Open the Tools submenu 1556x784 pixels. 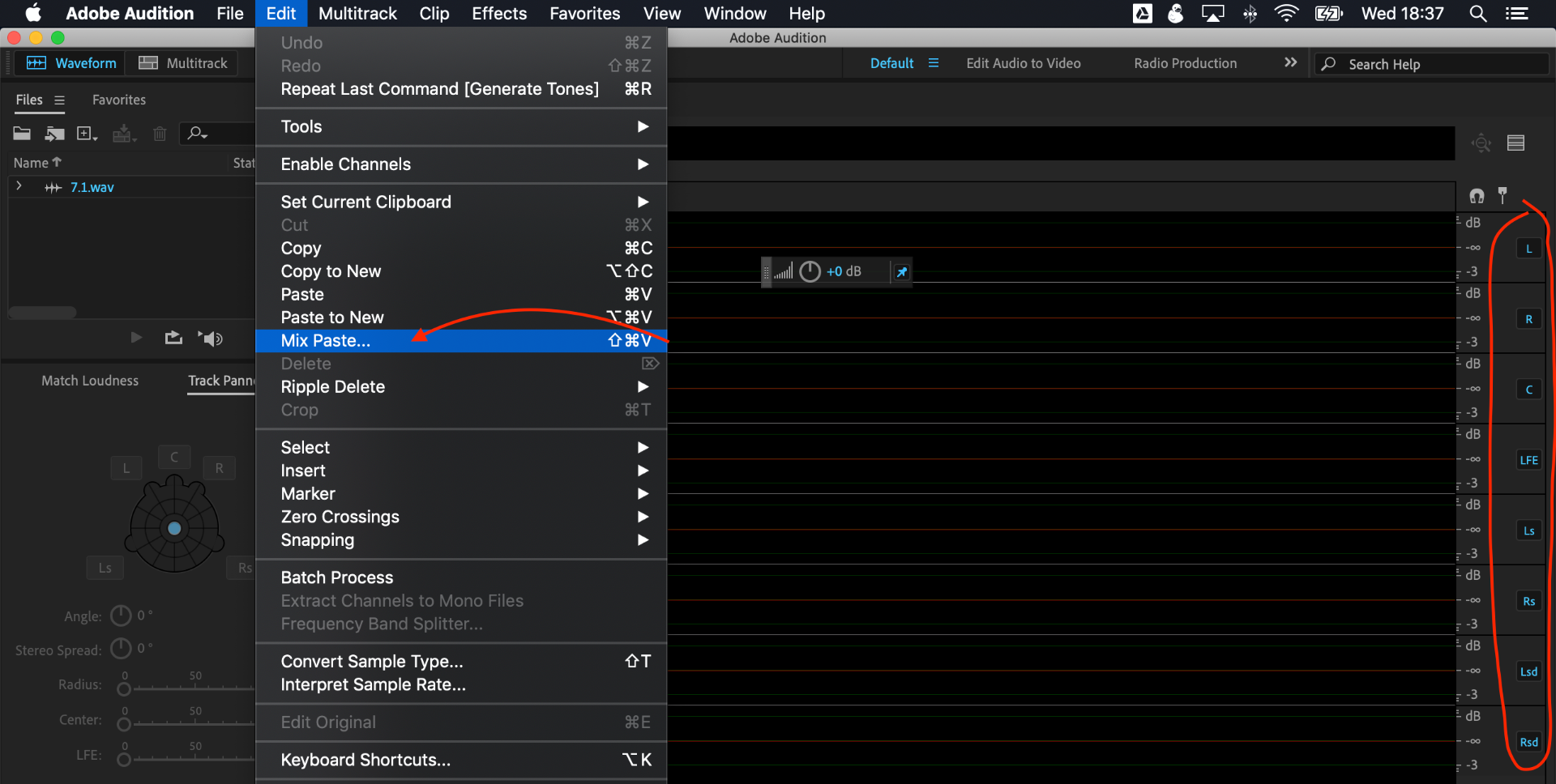click(x=461, y=127)
